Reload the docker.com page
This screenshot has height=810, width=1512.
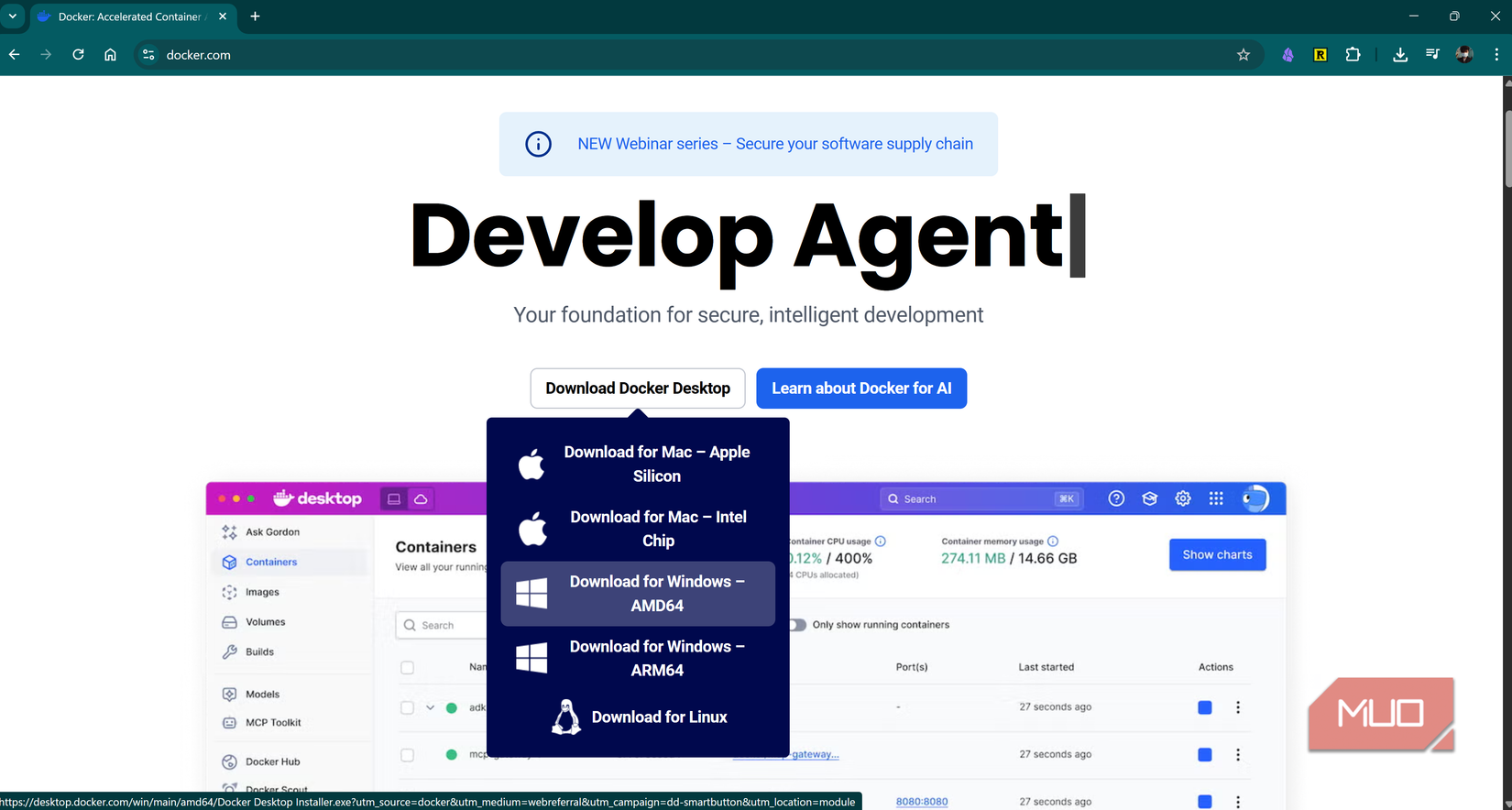pyautogui.click(x=78, y=55)
